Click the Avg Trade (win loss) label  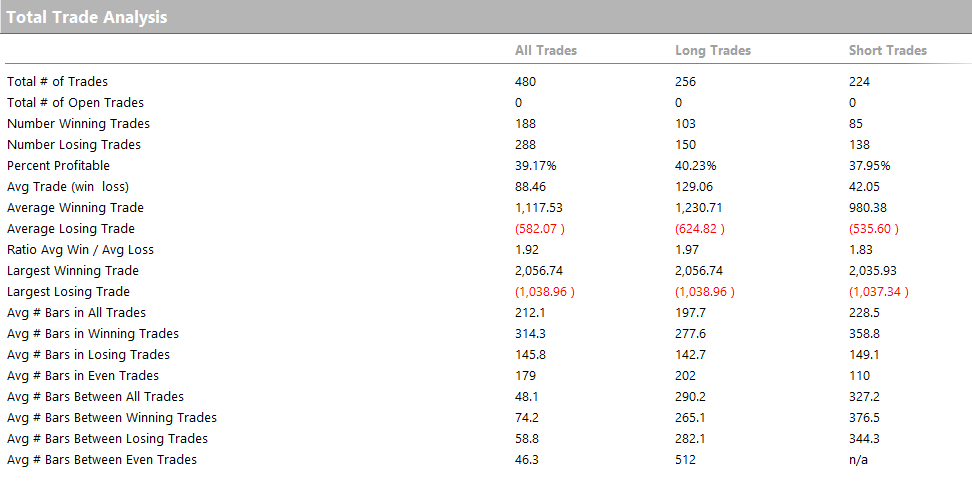pyautogui.click(x=68, y=187)
